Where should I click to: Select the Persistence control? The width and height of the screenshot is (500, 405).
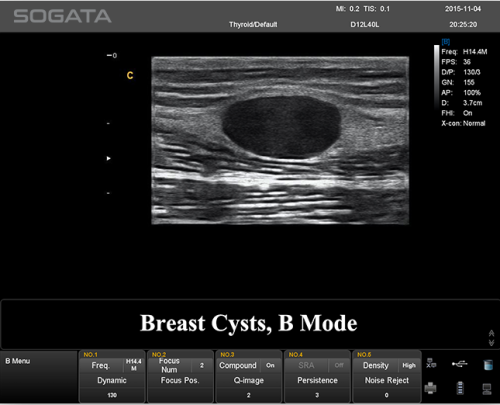tap(317, 380)
